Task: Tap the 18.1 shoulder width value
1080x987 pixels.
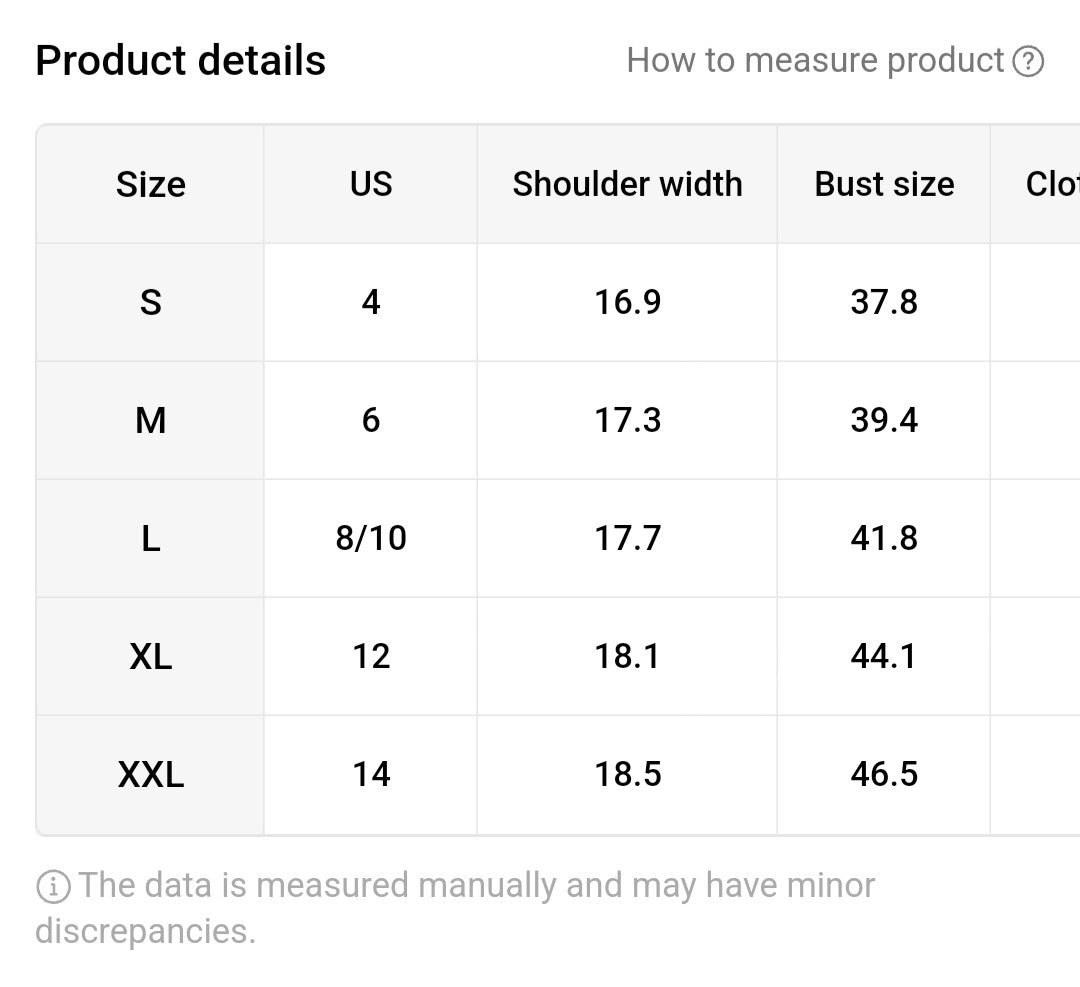Action: click(627, 656)
